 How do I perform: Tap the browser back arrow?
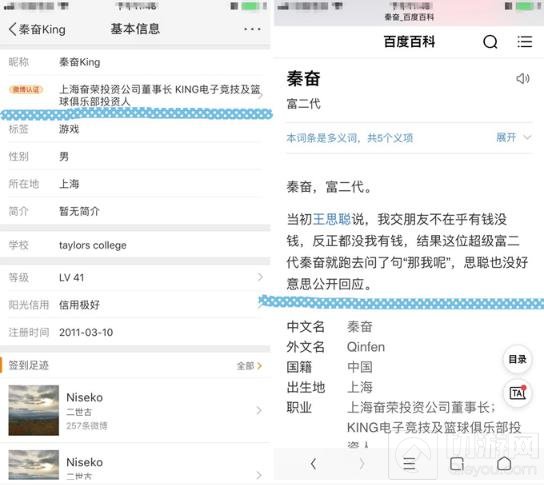coord(313,464)
